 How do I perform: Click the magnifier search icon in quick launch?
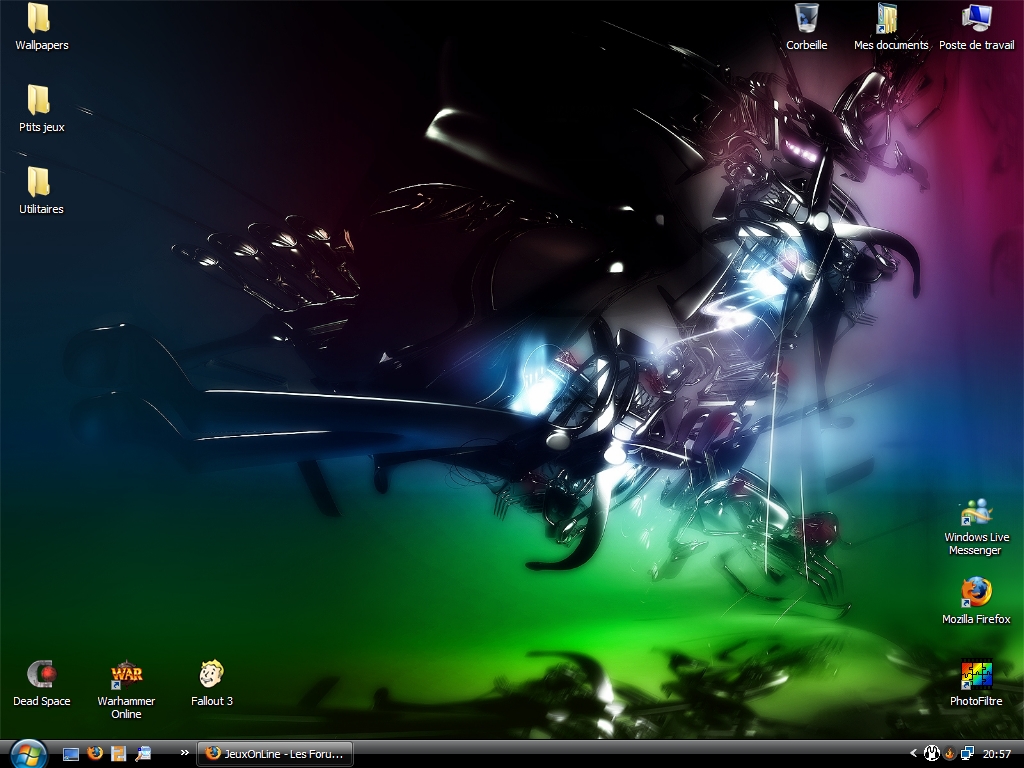point(142,754)
